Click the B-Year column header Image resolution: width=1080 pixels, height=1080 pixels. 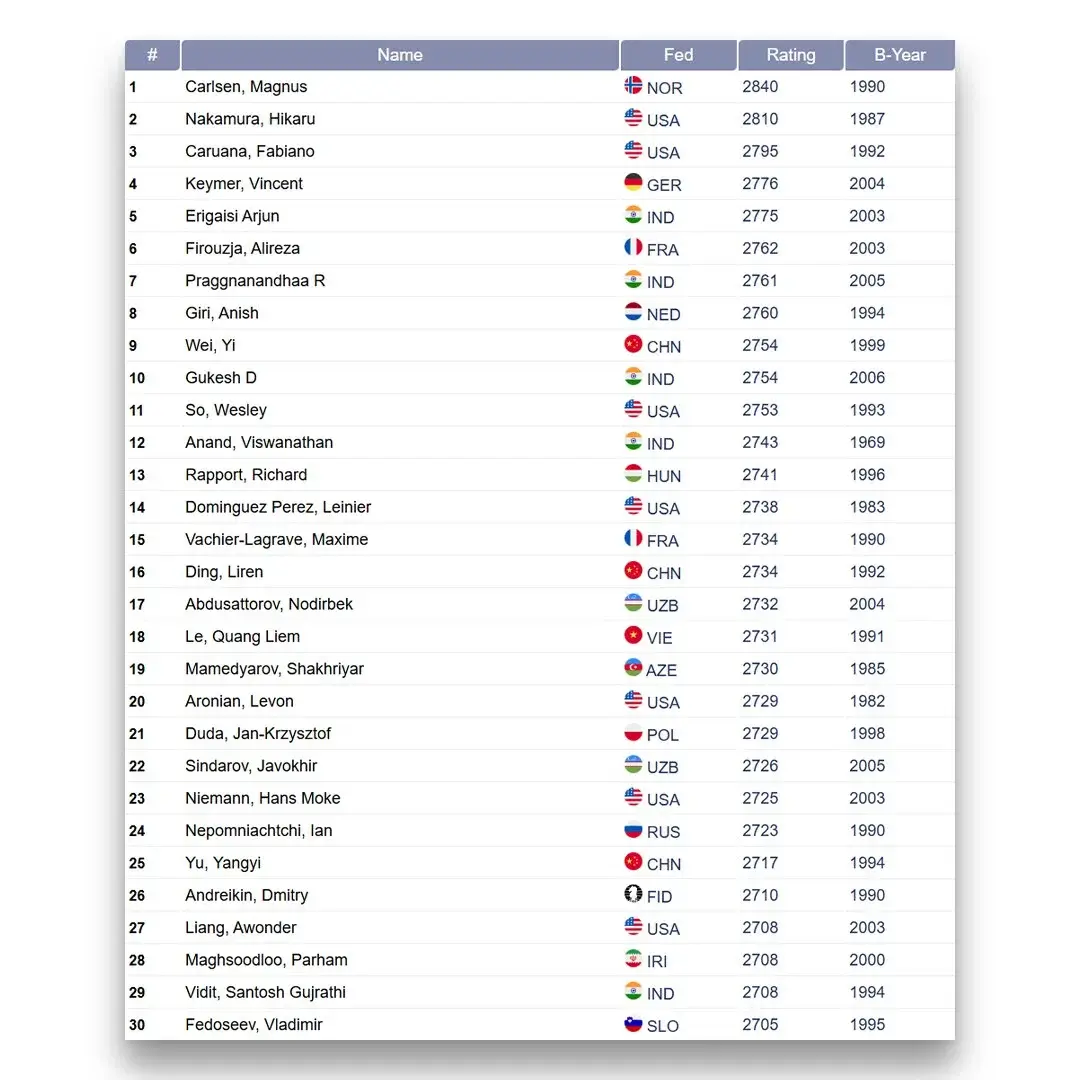pyautogui.click(x=899, y=55)
